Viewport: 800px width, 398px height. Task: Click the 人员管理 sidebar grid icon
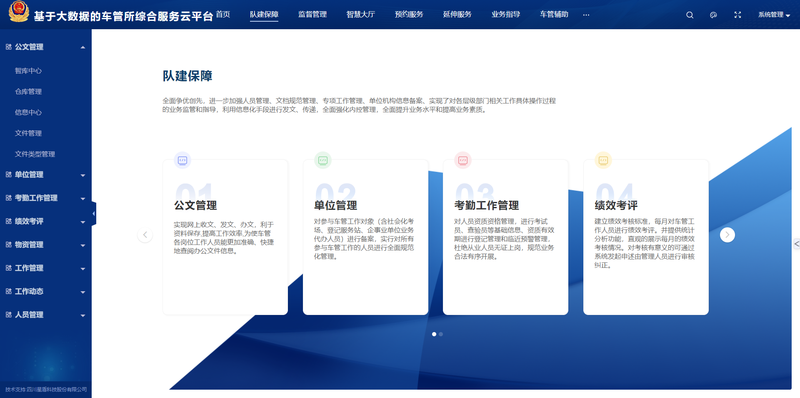click(x=8, y=315)
